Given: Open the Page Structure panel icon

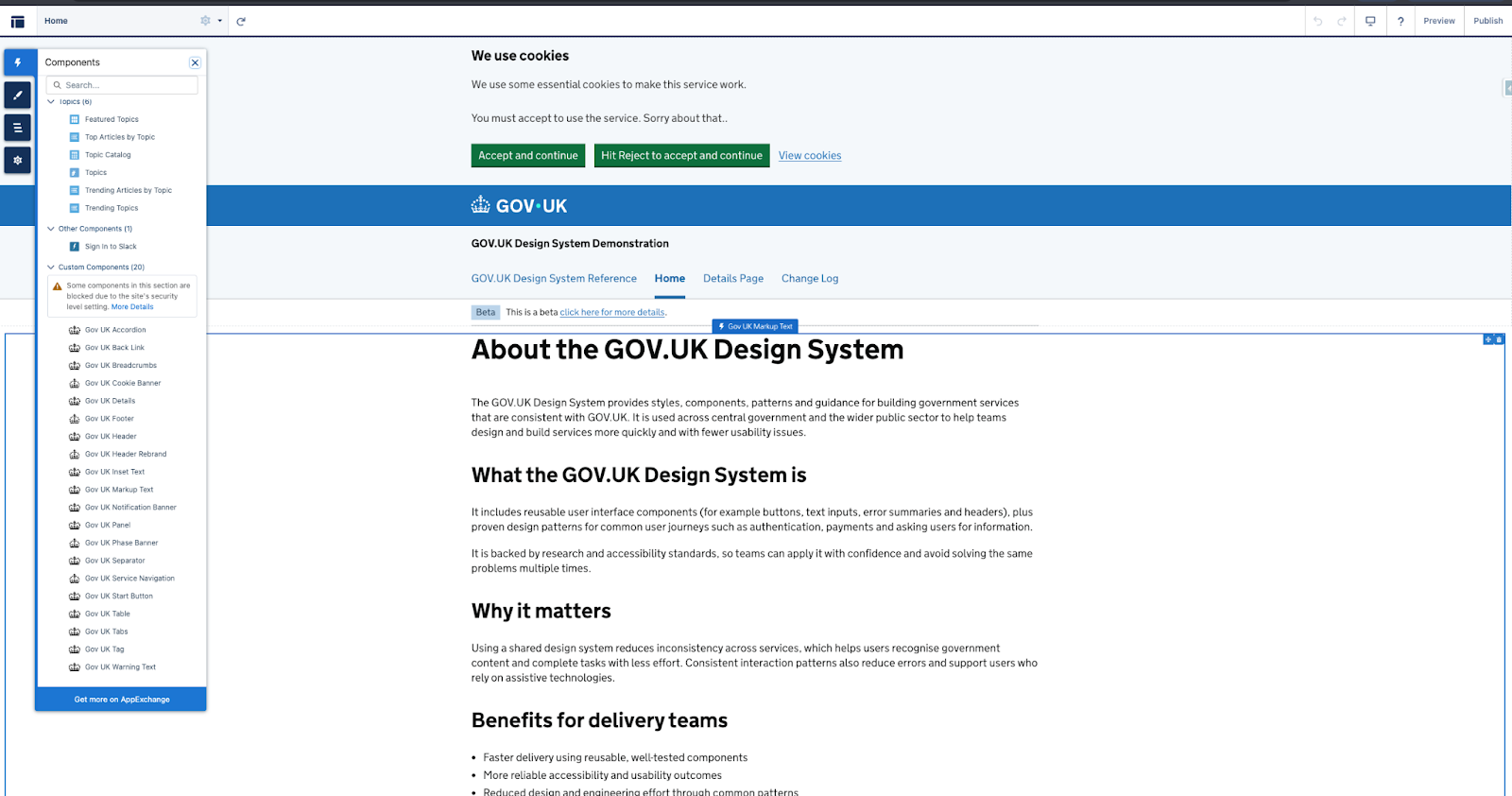Looking at the screenshot, I should 17,128.
